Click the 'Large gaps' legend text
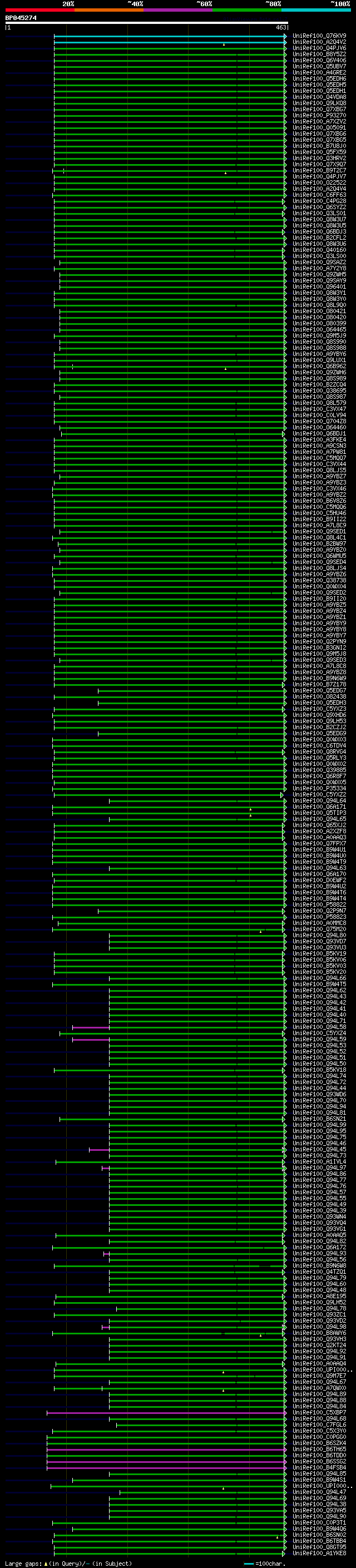 click(23, 1564)
